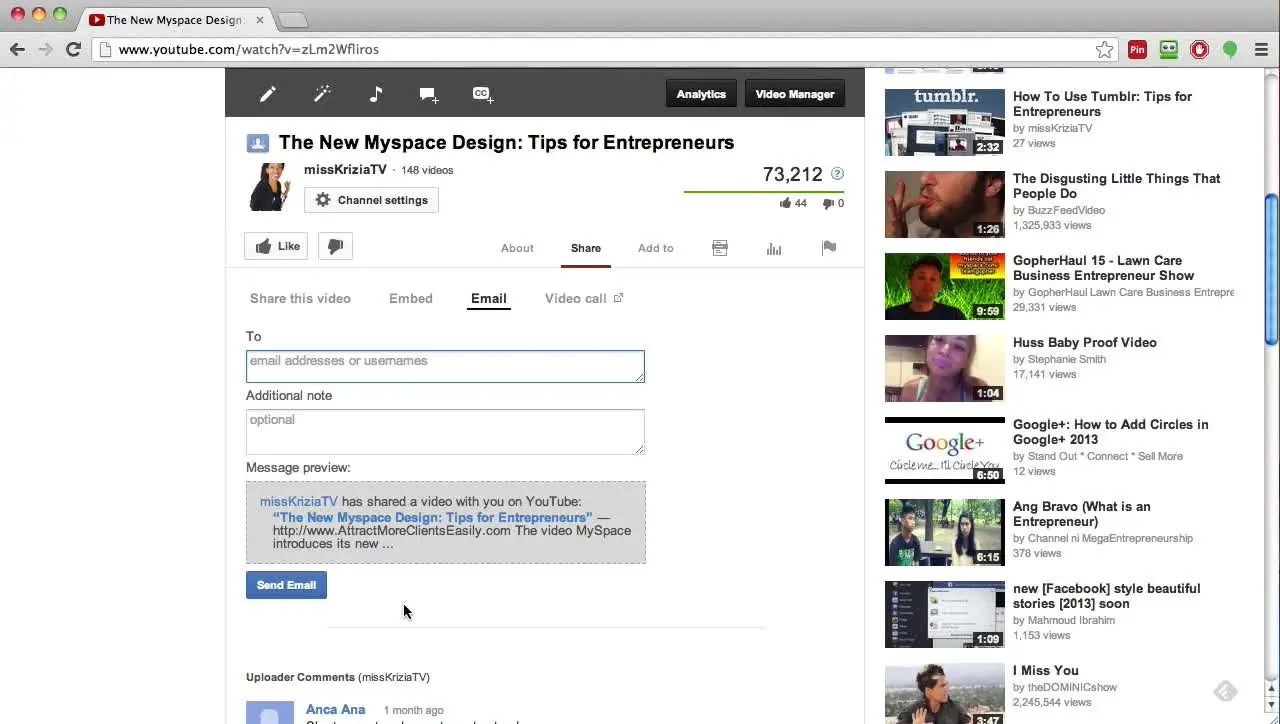
Task: Like the video
Action: tap(277, 246)
